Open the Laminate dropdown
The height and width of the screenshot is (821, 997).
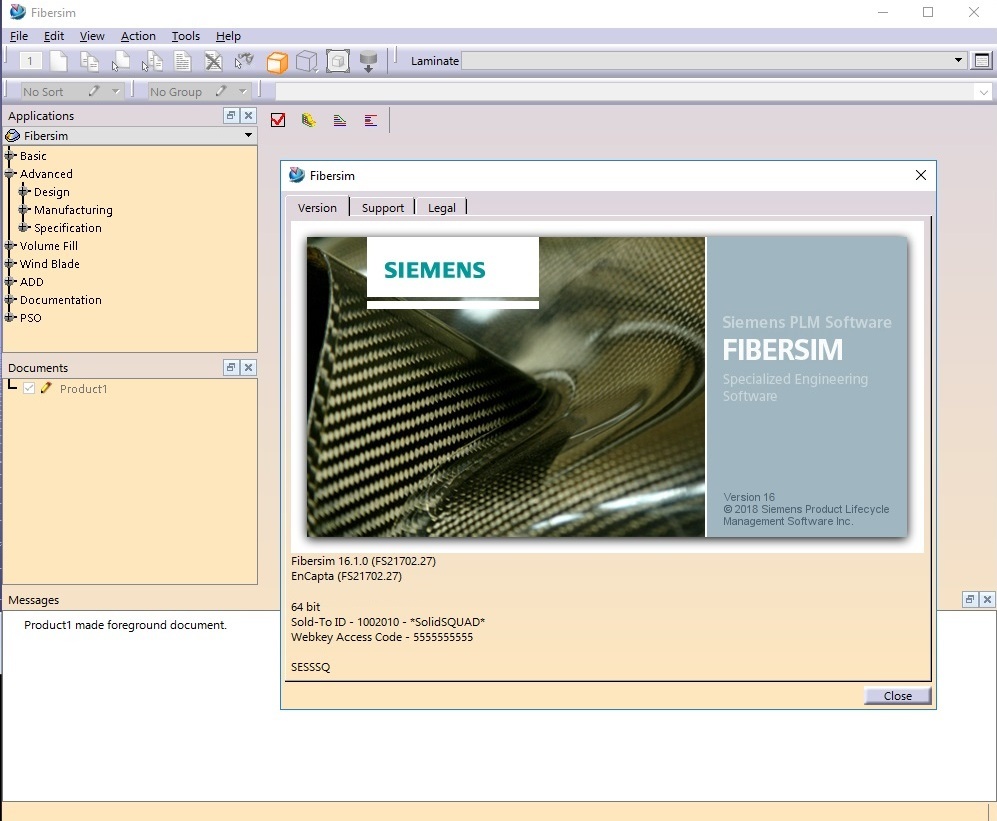(x=958, y=60)
